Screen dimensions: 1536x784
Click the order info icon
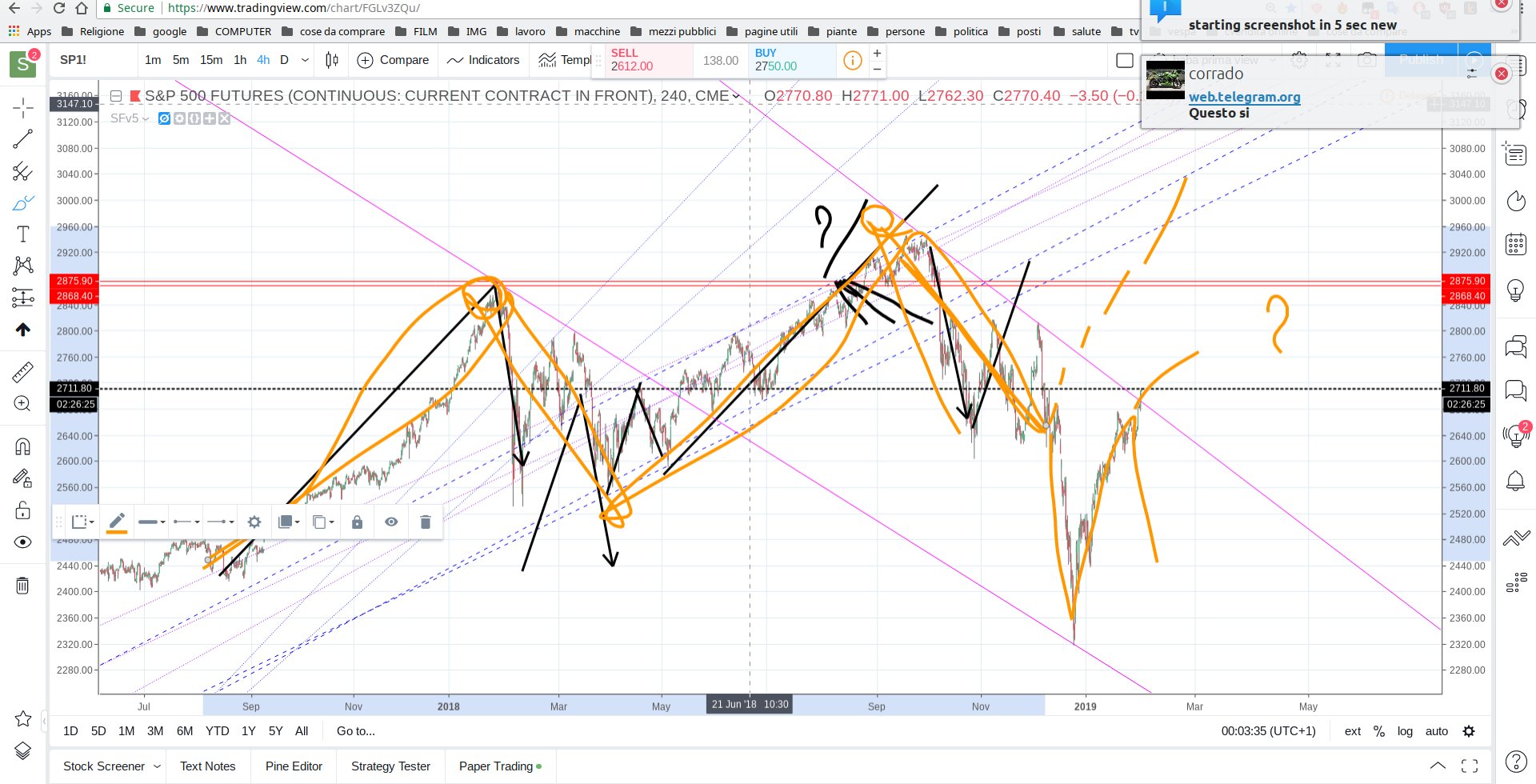click(853, 60)
